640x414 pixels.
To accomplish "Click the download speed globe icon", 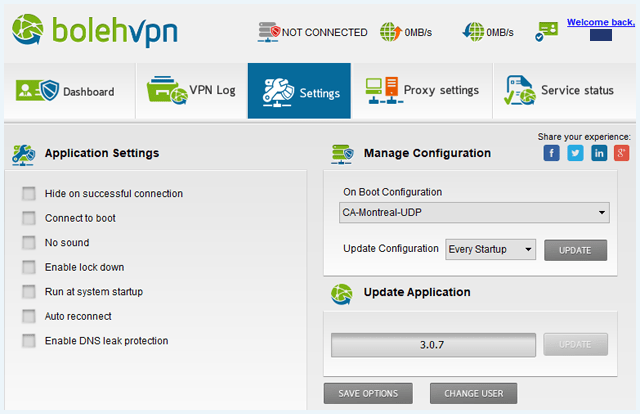I will click(x=473, y=31).
